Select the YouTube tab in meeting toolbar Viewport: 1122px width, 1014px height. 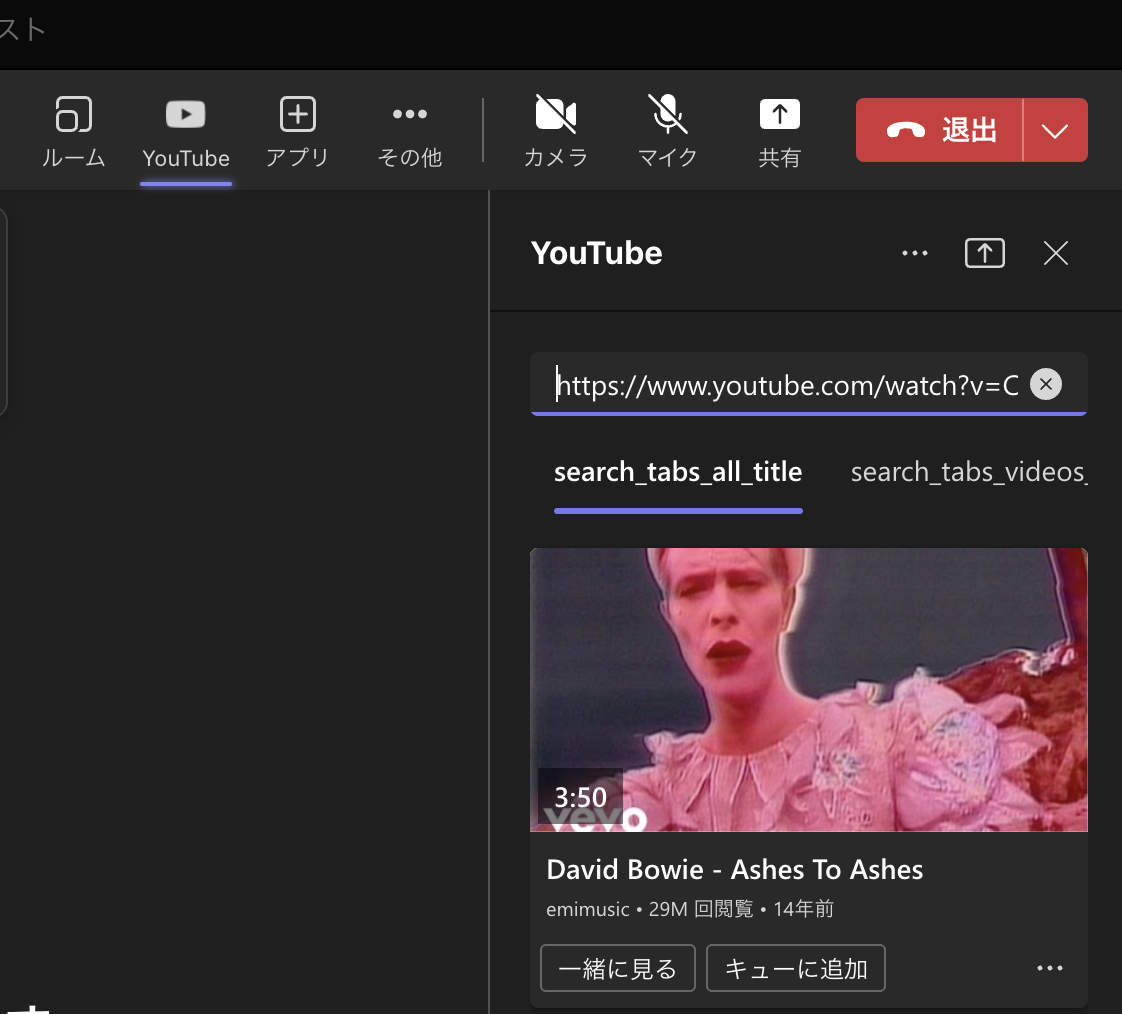185,134
